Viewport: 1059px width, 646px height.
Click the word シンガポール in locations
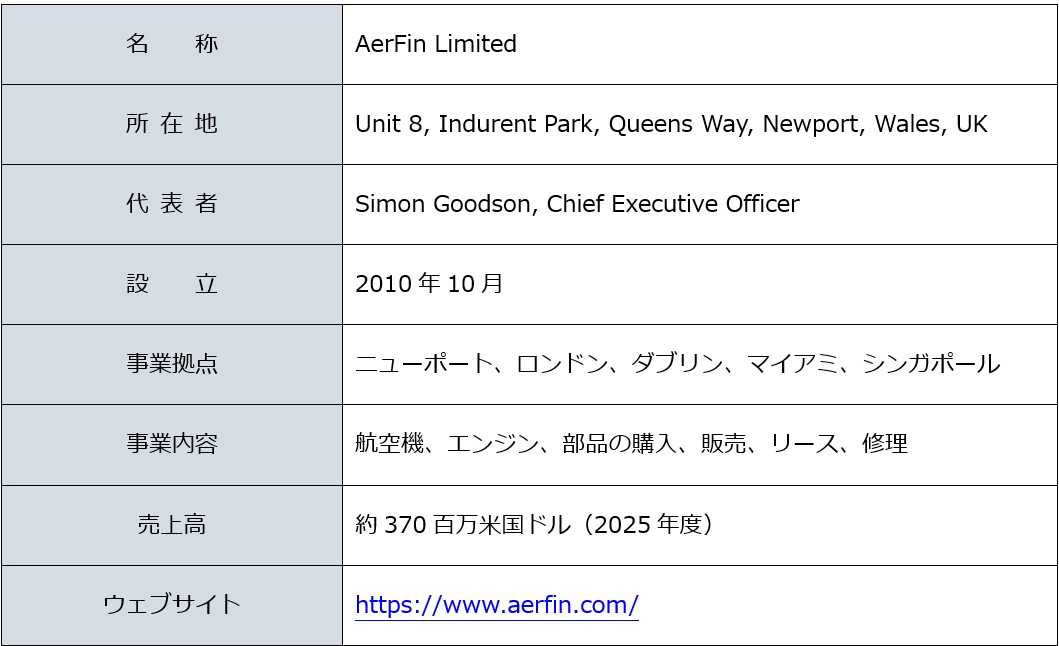pyautogui.click(x=931, y=364)
